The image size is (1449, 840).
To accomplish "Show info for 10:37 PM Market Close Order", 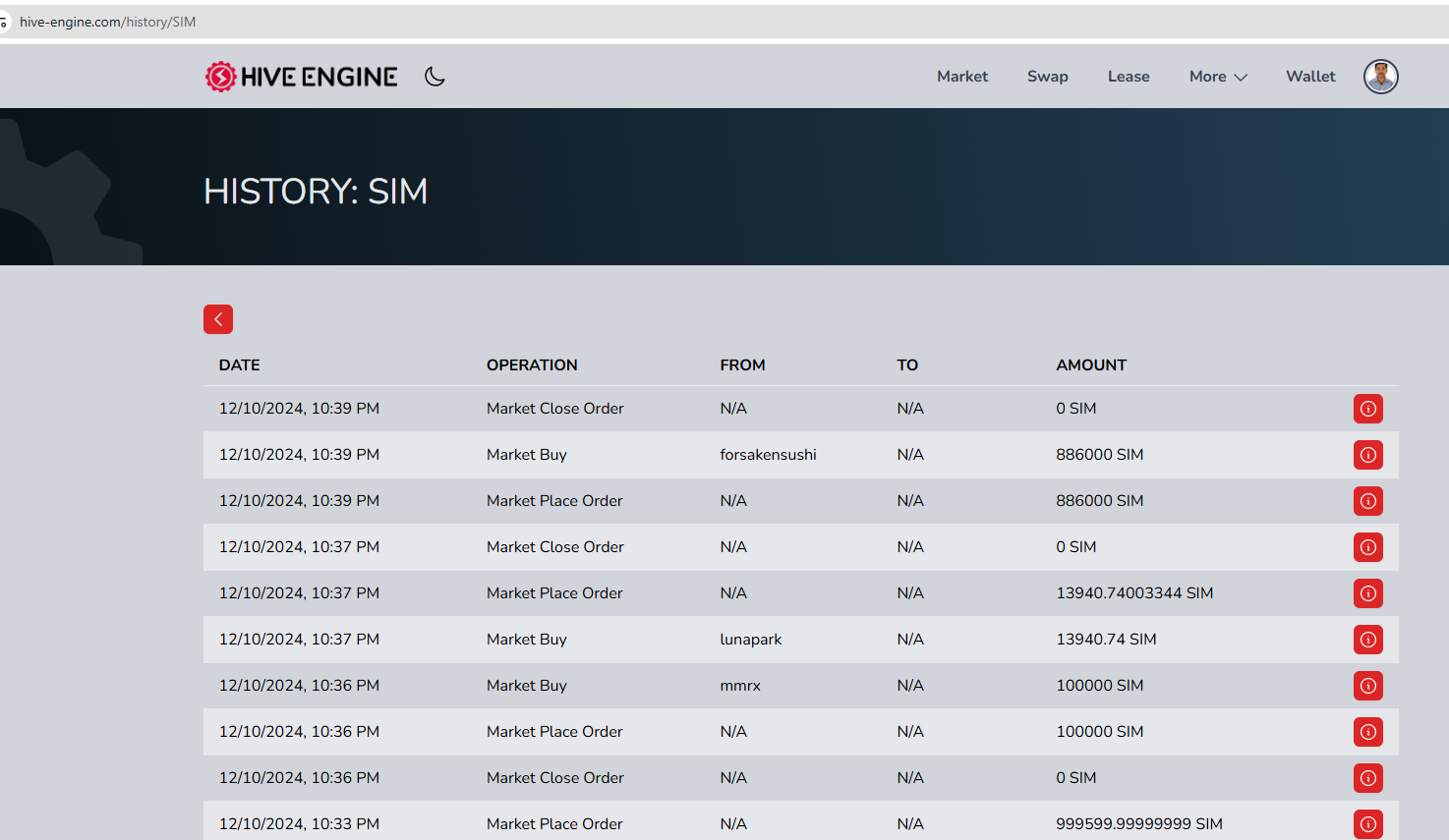I will tap(1368, 547).
